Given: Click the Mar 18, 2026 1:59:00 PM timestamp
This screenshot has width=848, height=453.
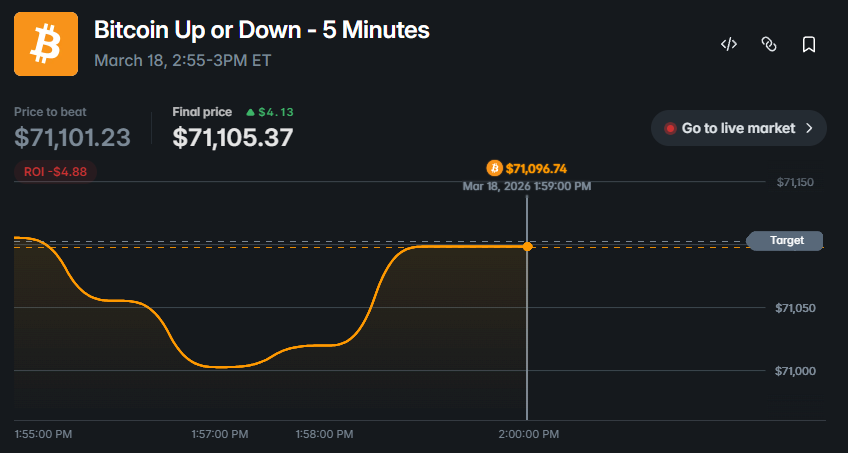Looking at the screenshot, I should pyautogui.click(x=527, y=186).
